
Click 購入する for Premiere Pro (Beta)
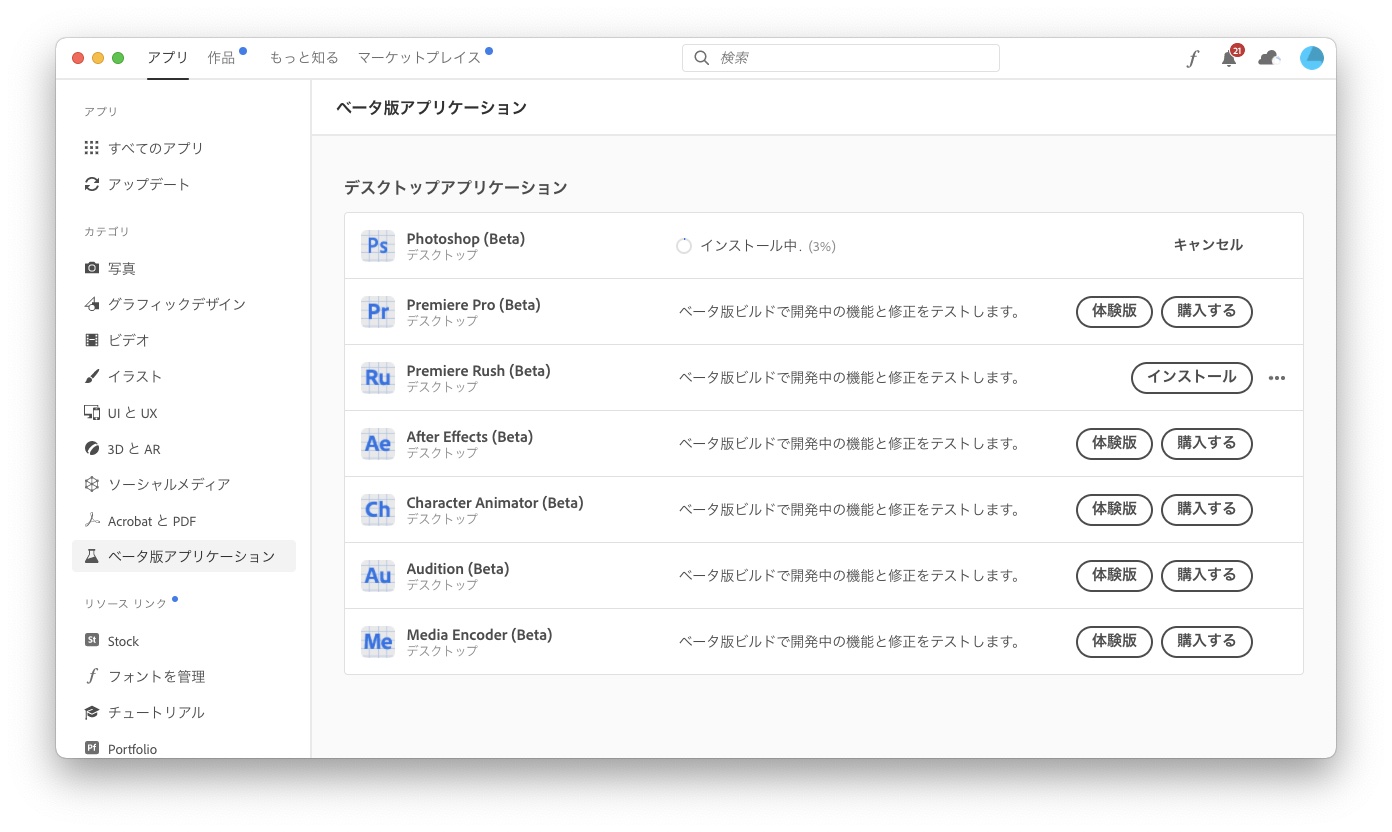point(1207,311)
